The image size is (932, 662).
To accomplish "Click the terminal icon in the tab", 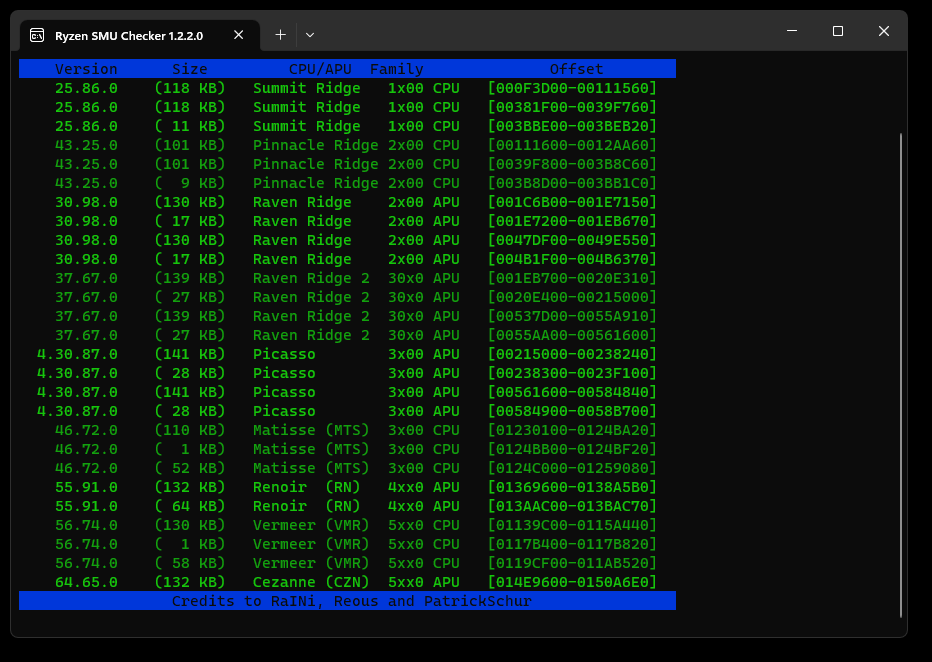I will [37, 35].
